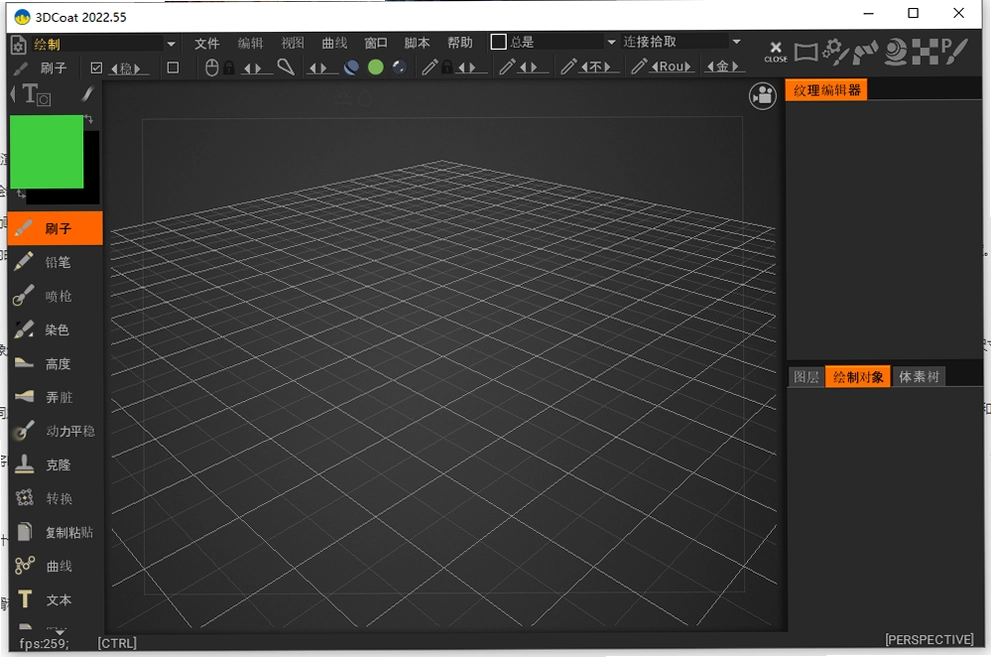This screenshot has height=657, width=991.
Task: Switch to the 图层 tab
Action: 806,377
